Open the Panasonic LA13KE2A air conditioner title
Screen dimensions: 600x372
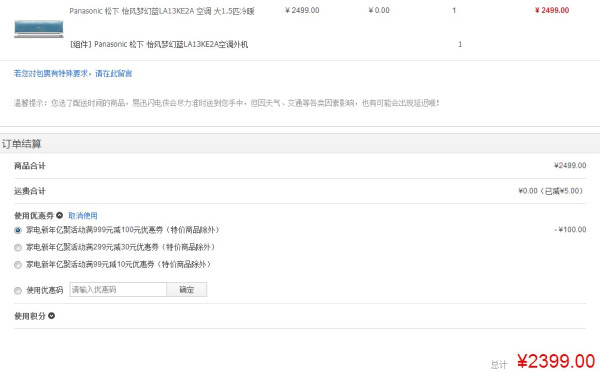161,11
